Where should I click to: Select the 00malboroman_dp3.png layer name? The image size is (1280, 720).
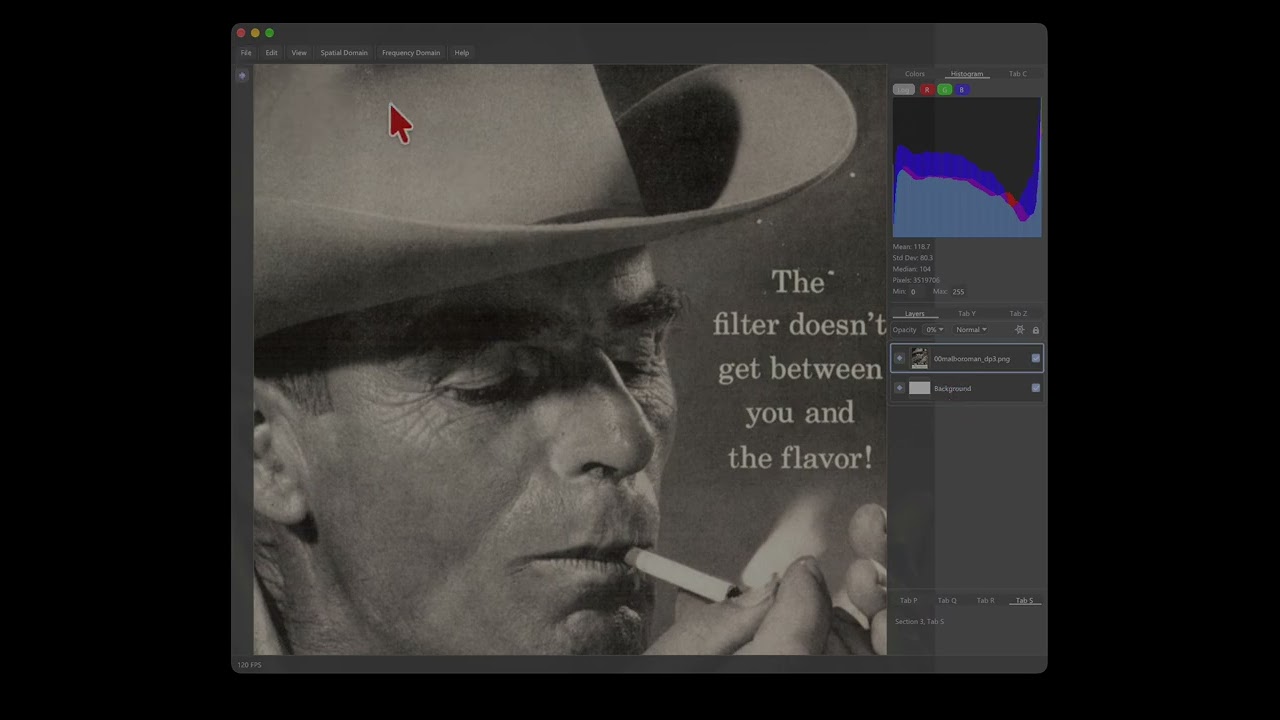tap(972, 359)
